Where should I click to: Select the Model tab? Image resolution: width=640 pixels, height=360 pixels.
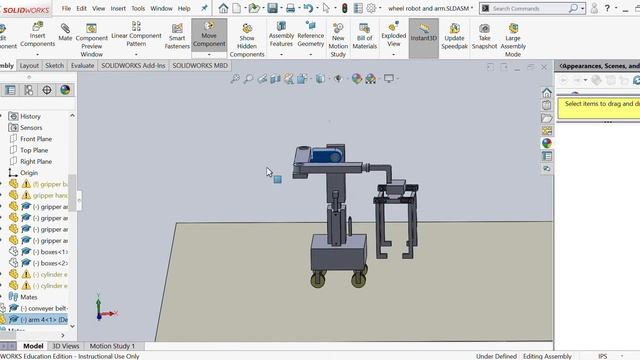[33, 346]
